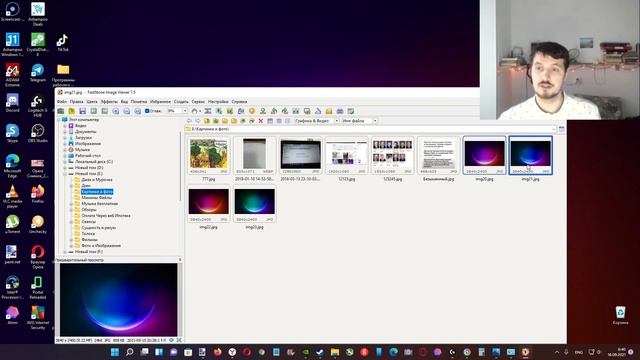Expand the Фильмы folder node
Viewport: 640px width, 360px height.
(x=71, y=240)
